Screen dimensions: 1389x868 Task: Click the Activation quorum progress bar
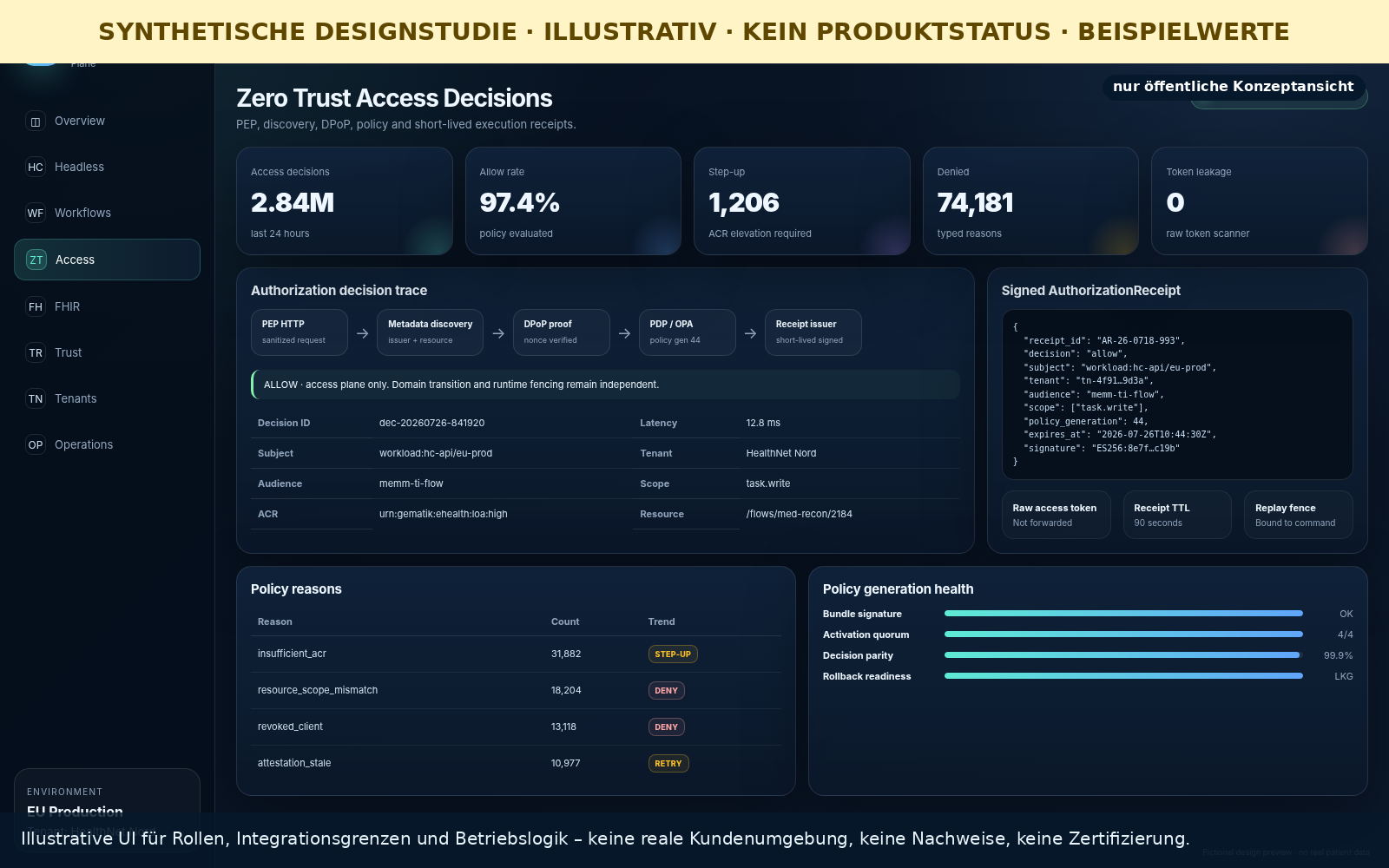1123,635
